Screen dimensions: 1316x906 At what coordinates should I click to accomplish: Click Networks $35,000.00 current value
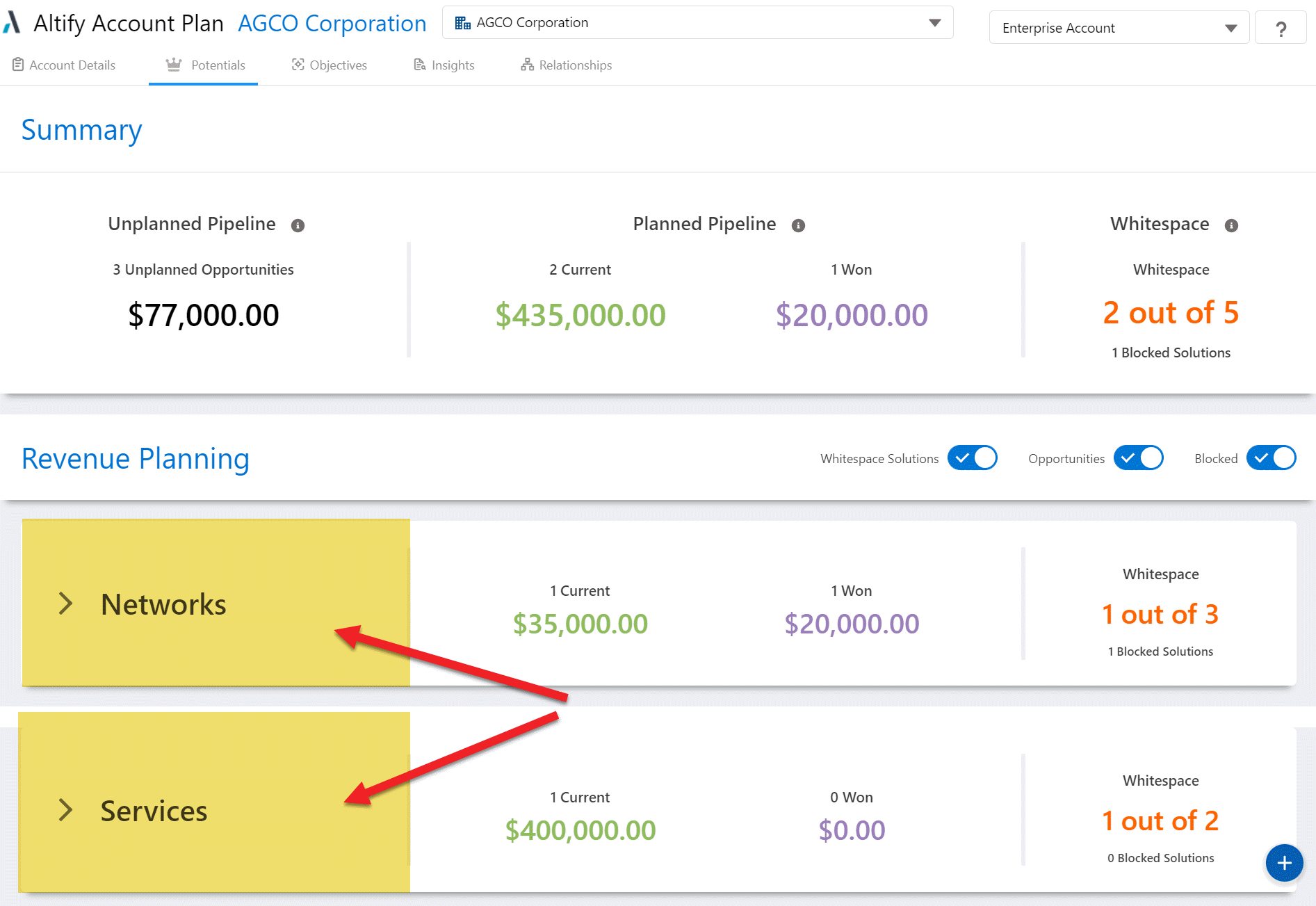click(580, 624)
